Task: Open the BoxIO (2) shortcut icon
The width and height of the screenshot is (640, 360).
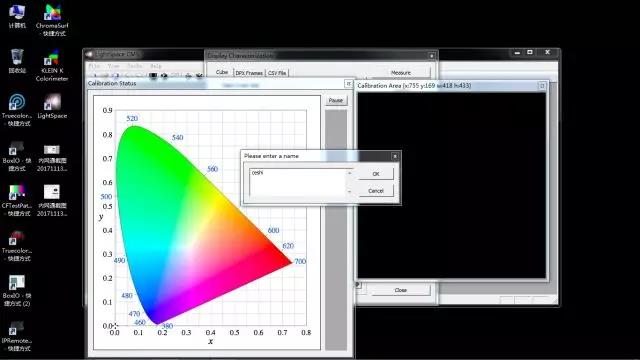Action: pyautogui.click(x=17, y=290)
